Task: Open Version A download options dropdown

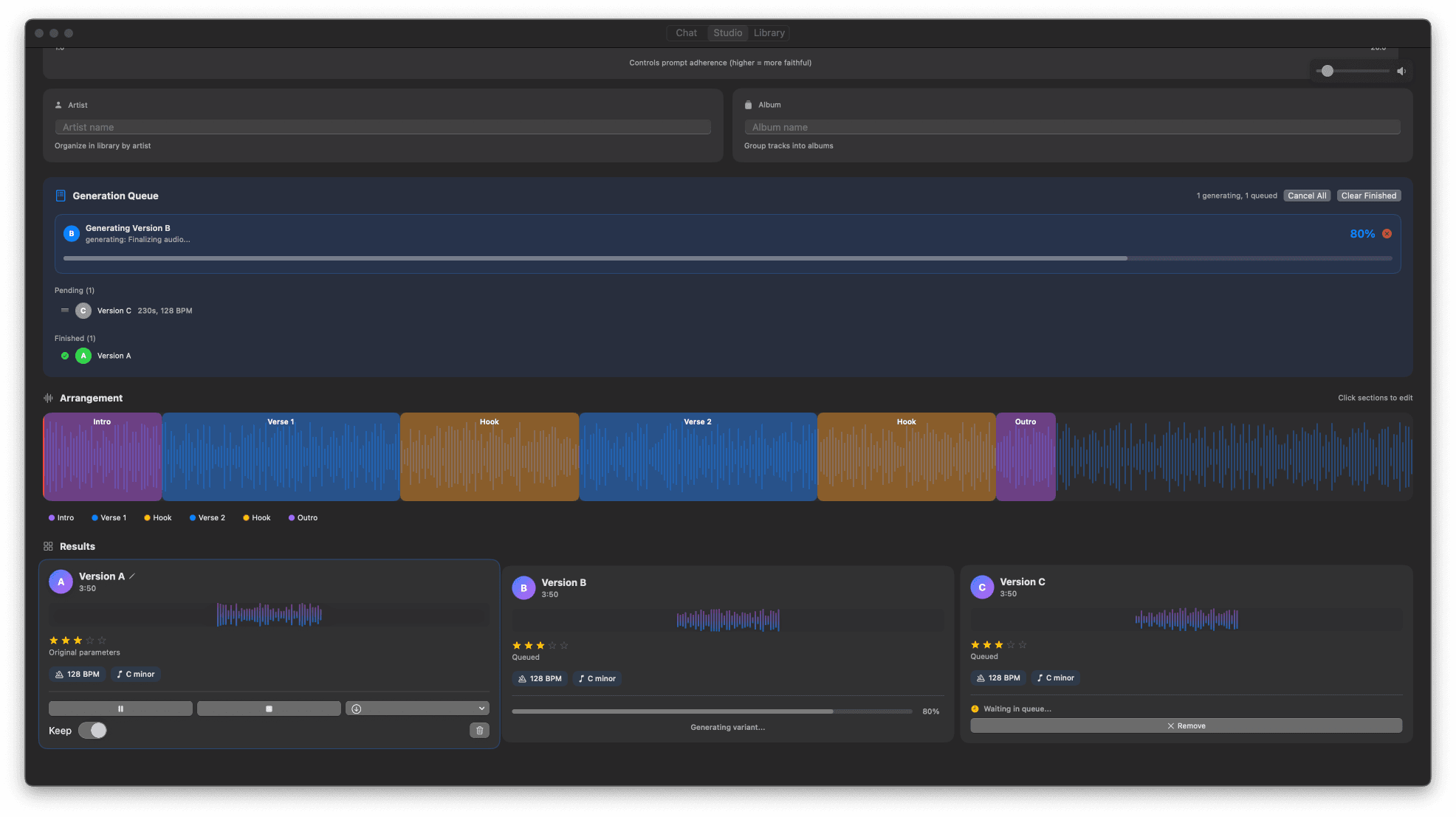Action: (x=417, y=709)
